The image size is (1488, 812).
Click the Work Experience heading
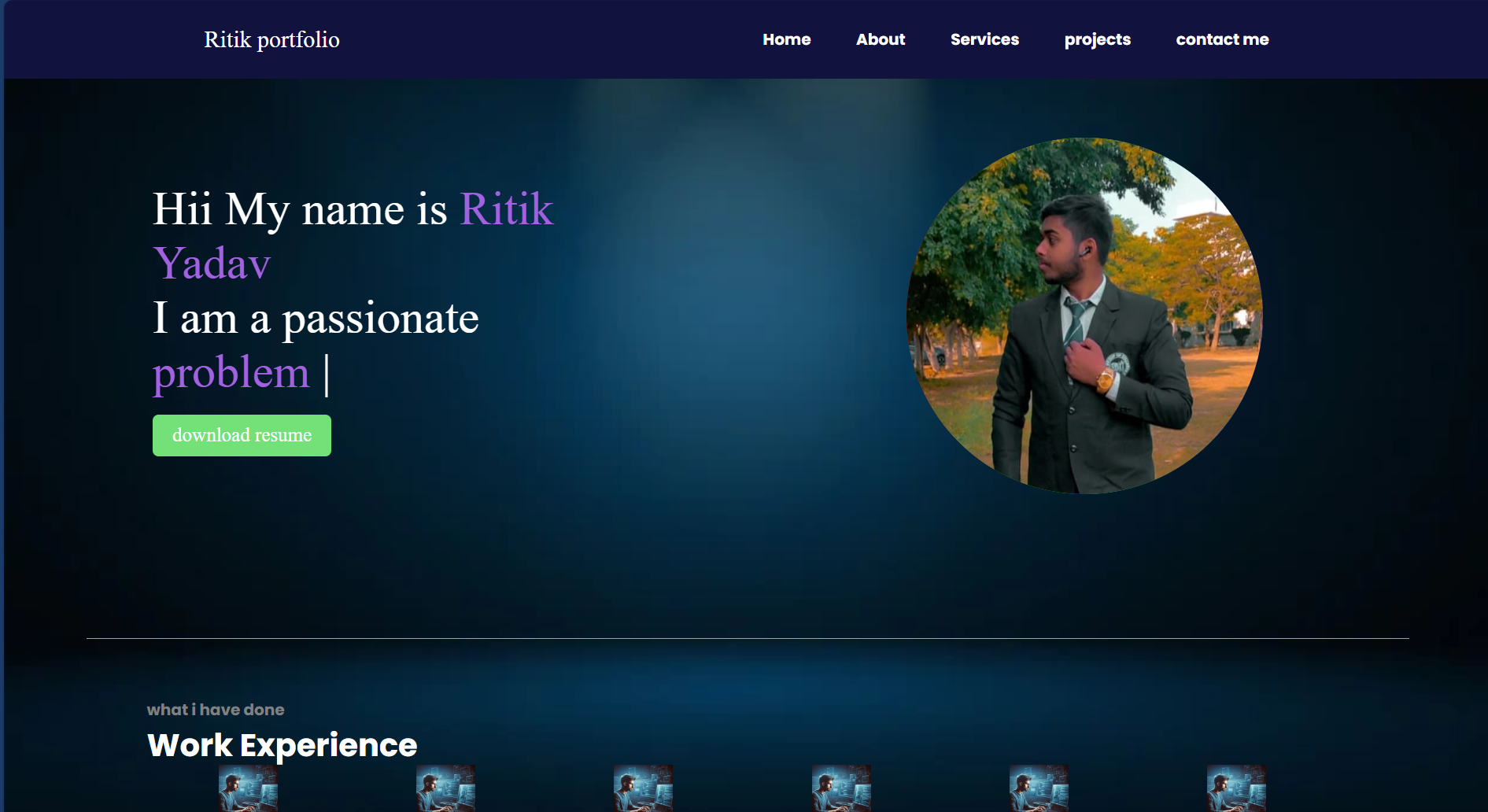click(x=282, y=744)
